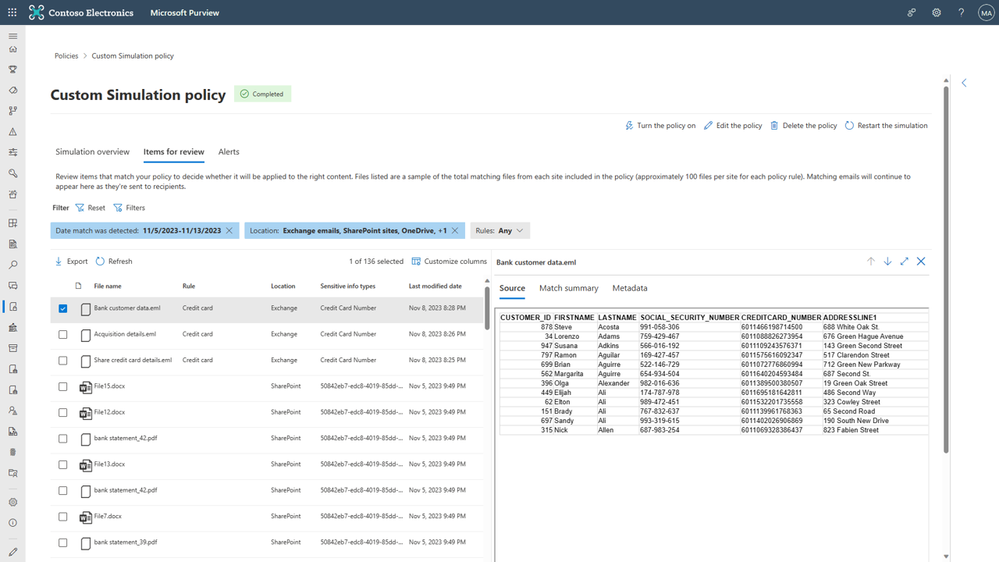
Task: Open the Filters button
Action: [129, 208]
